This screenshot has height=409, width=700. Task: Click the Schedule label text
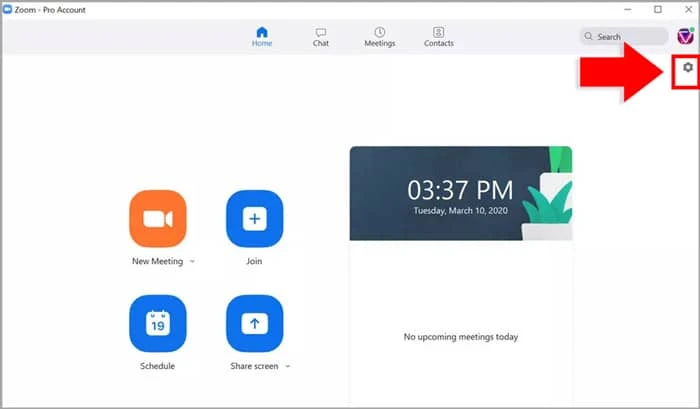coord(157,366)
